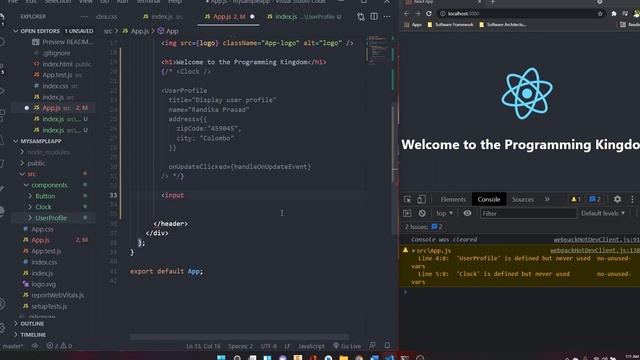
Task: Open Explorer panel more actions ellipsis
Action: click(x=84, y=17)
